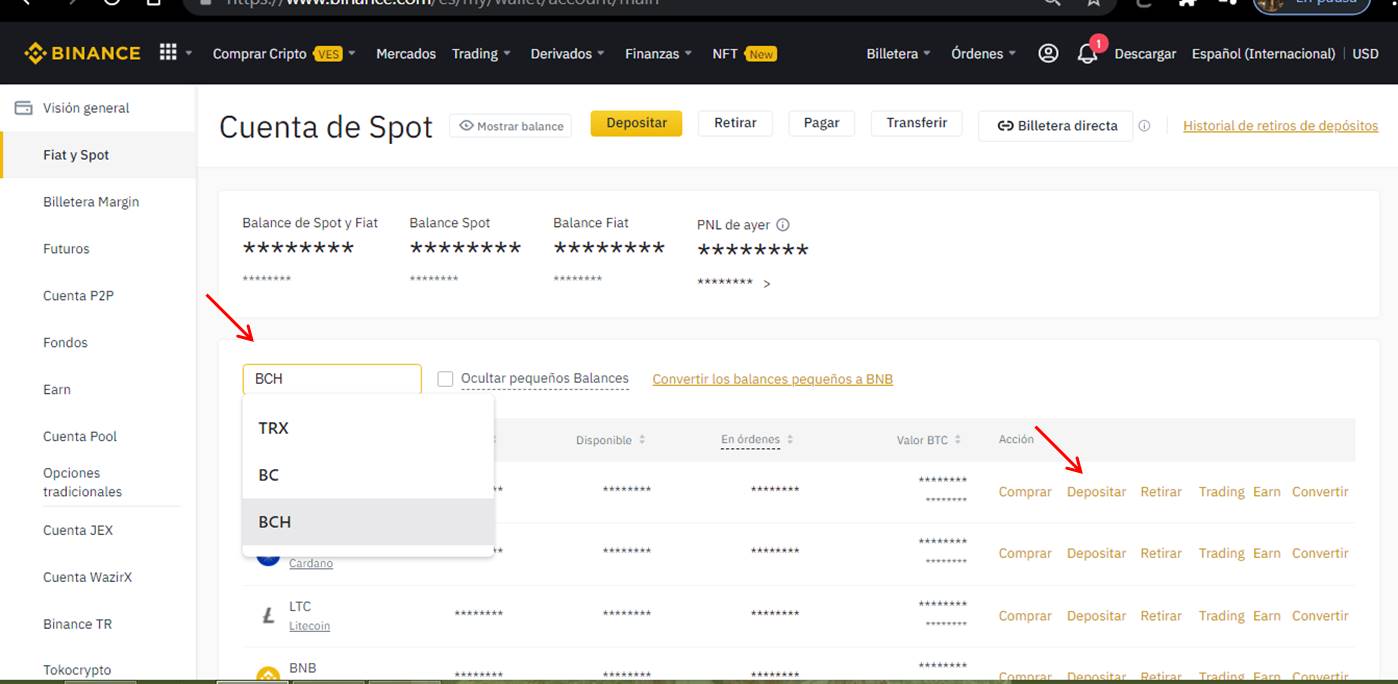
Task: Click Retirar in the Cardano row
Action: (1161, 553)
